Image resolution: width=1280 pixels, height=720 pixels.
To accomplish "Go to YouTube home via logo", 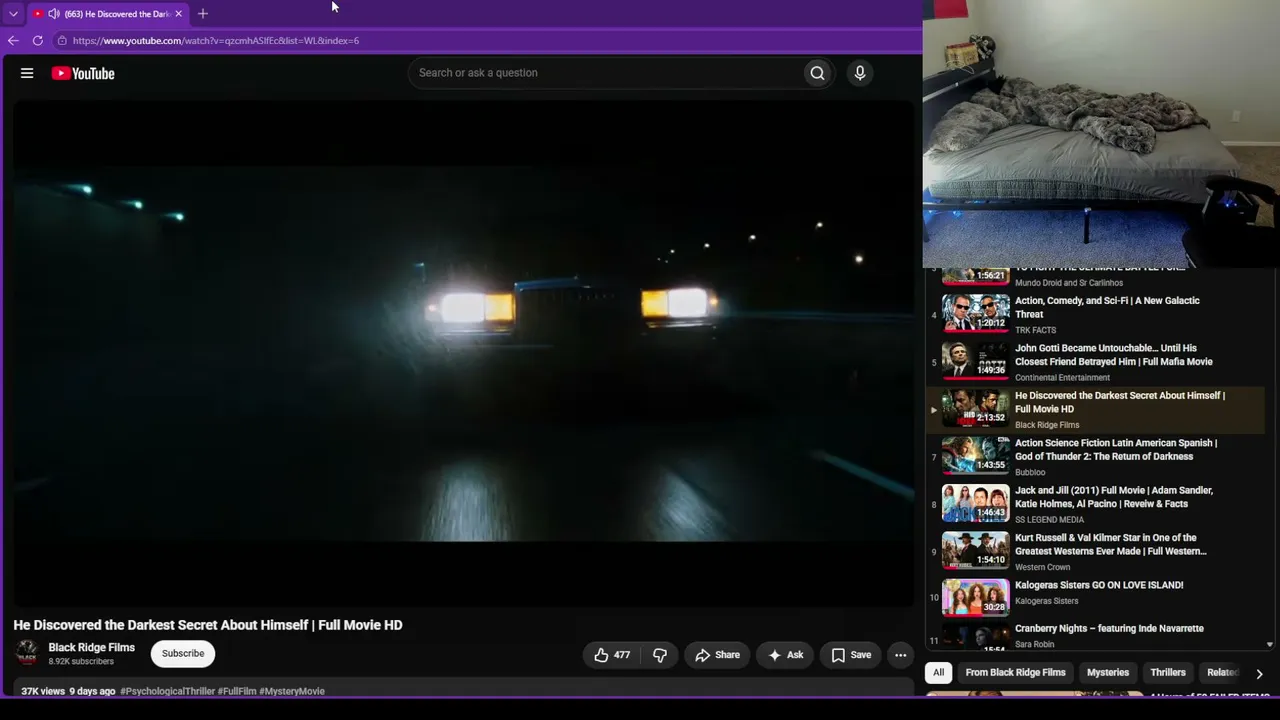I will tap(83, 73).
